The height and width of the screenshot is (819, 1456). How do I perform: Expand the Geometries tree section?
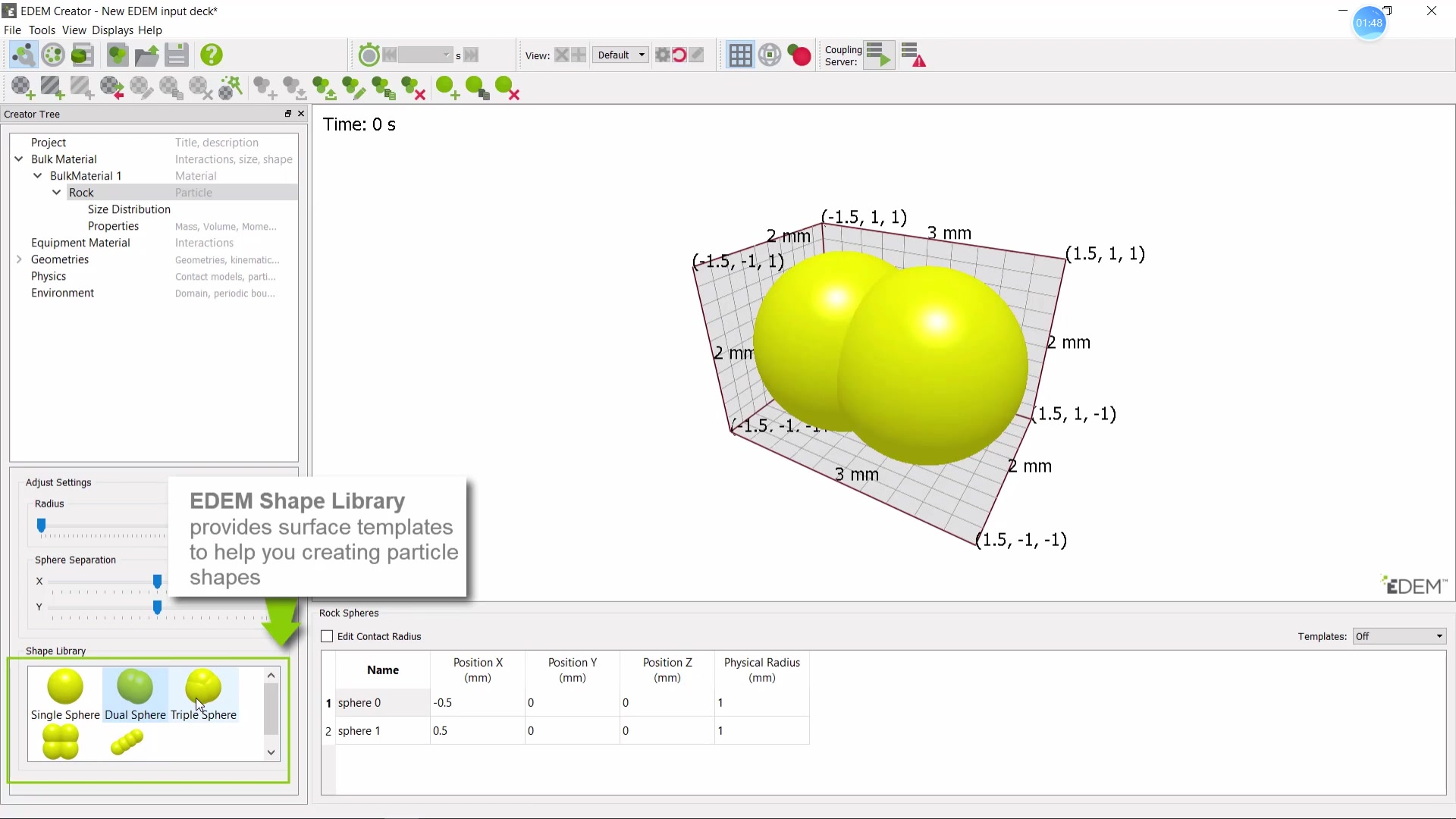(19, 259)
